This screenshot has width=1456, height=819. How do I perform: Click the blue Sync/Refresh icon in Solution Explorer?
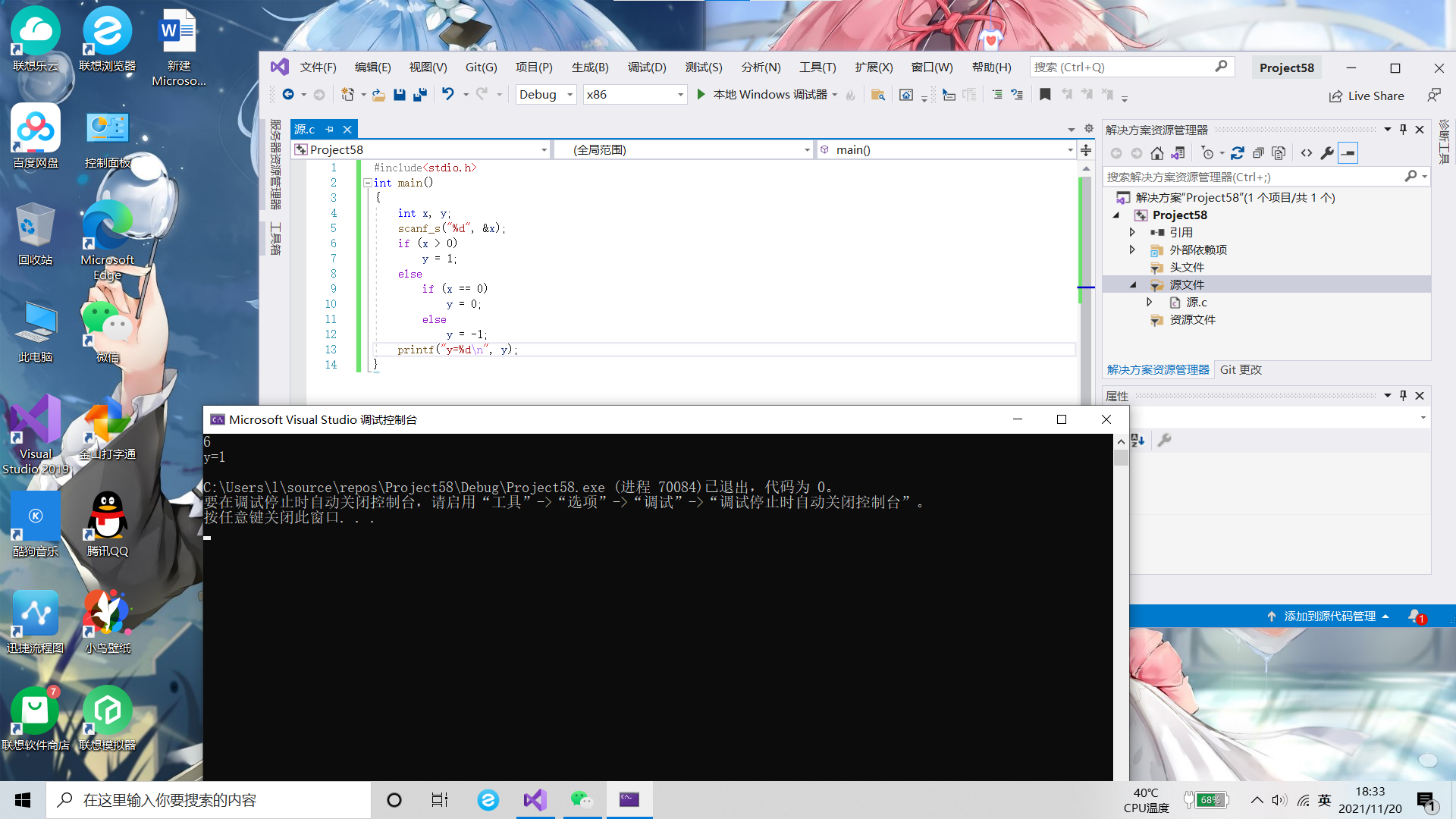coord(1238,153)
